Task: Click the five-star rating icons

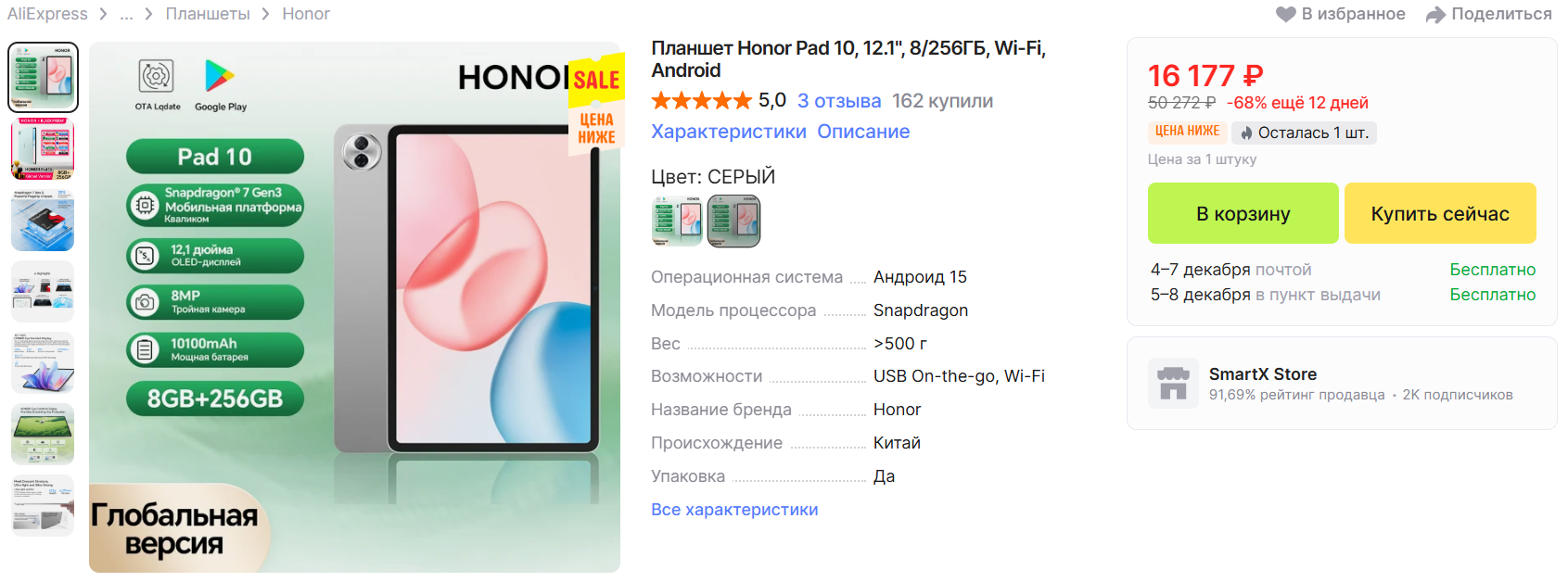Action: tap(702, 100)
